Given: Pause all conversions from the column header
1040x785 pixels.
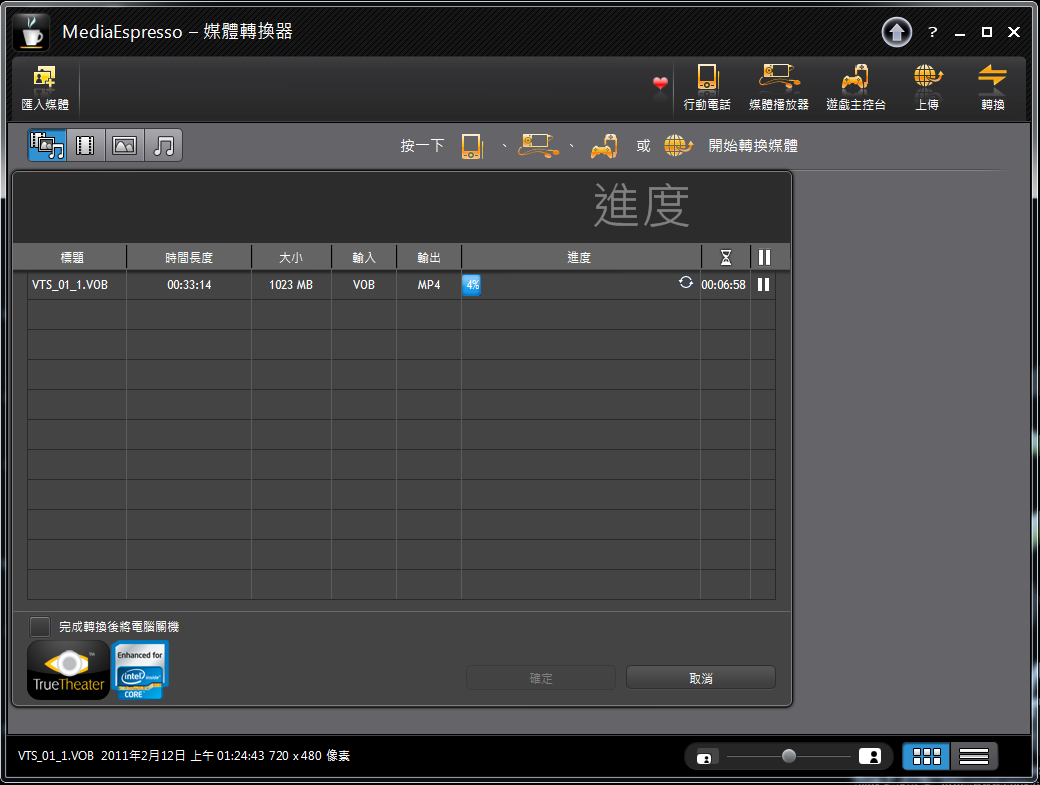Looking at the screenshot, I should point(764,257).
